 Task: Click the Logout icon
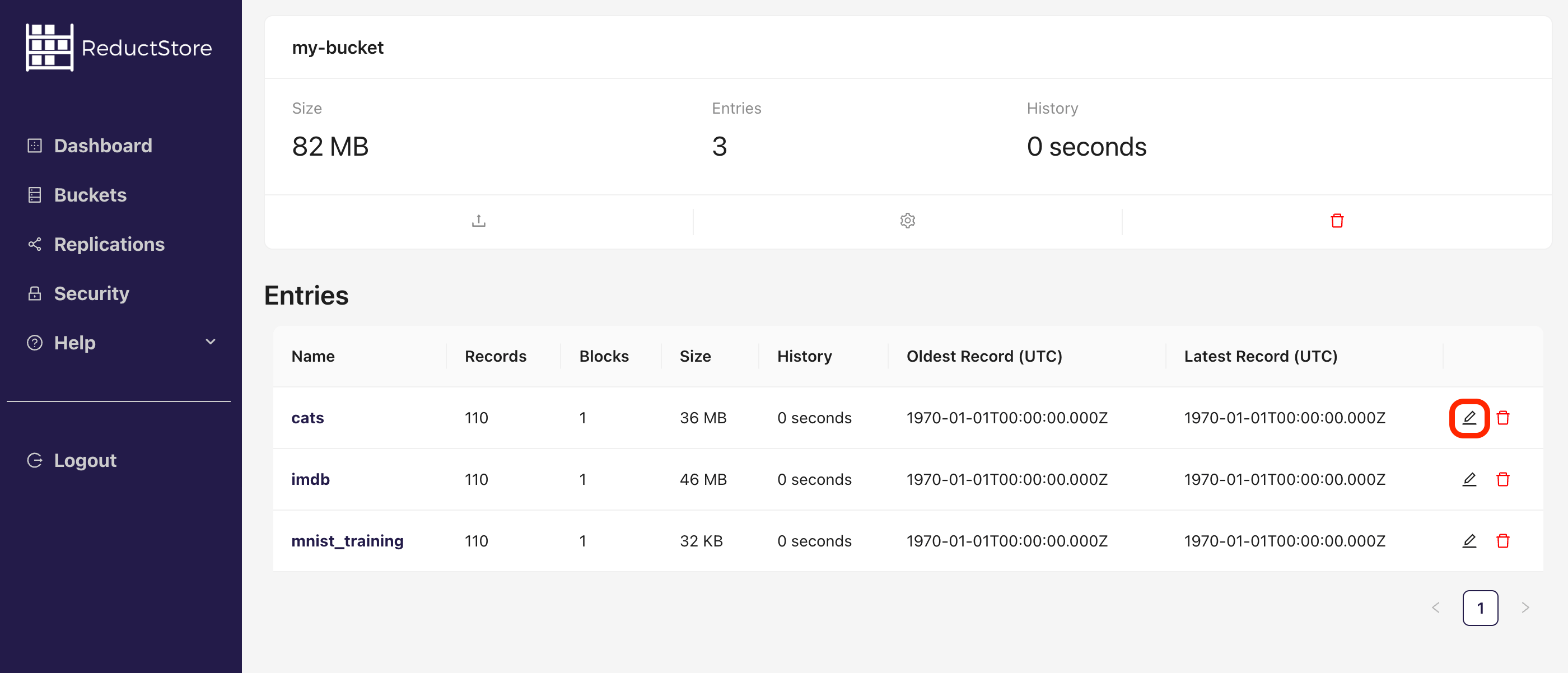[x=34, y=460]
